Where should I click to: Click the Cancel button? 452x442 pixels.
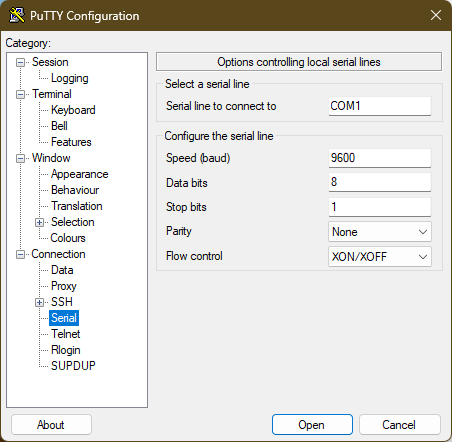[x=399, y=425]
